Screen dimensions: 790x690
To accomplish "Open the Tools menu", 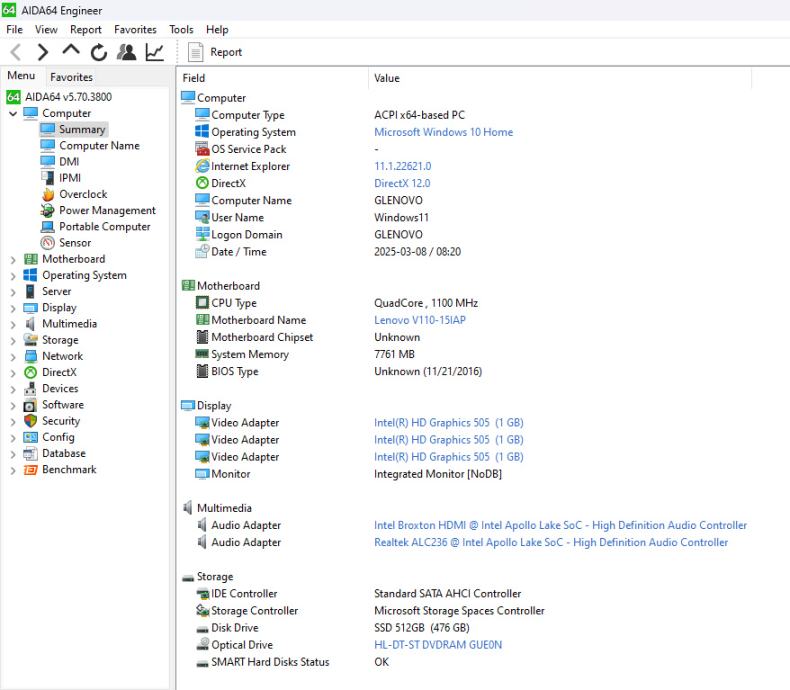I will [181, 30].
